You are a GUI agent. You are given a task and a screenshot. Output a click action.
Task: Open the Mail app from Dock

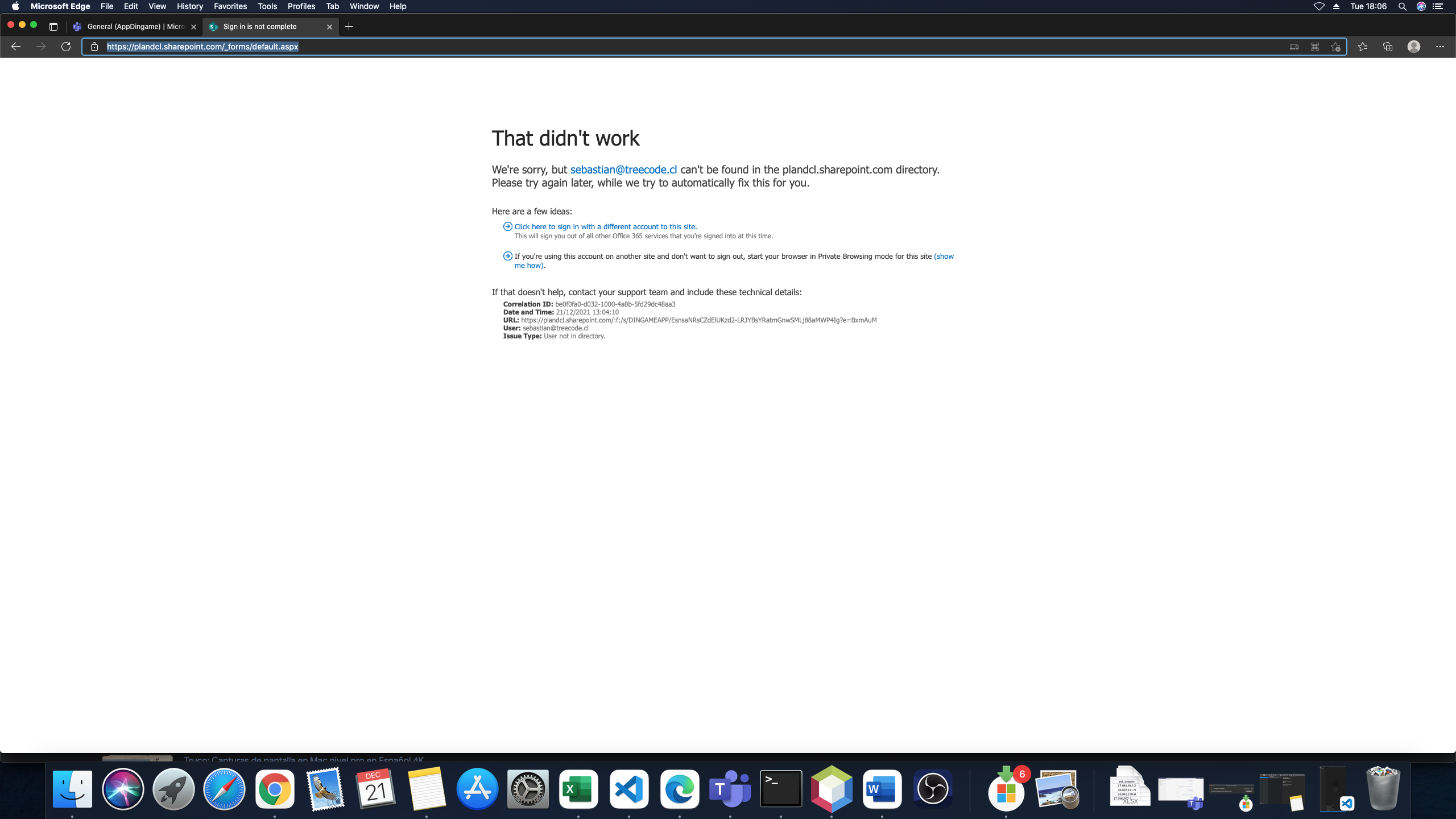(325, 789)
